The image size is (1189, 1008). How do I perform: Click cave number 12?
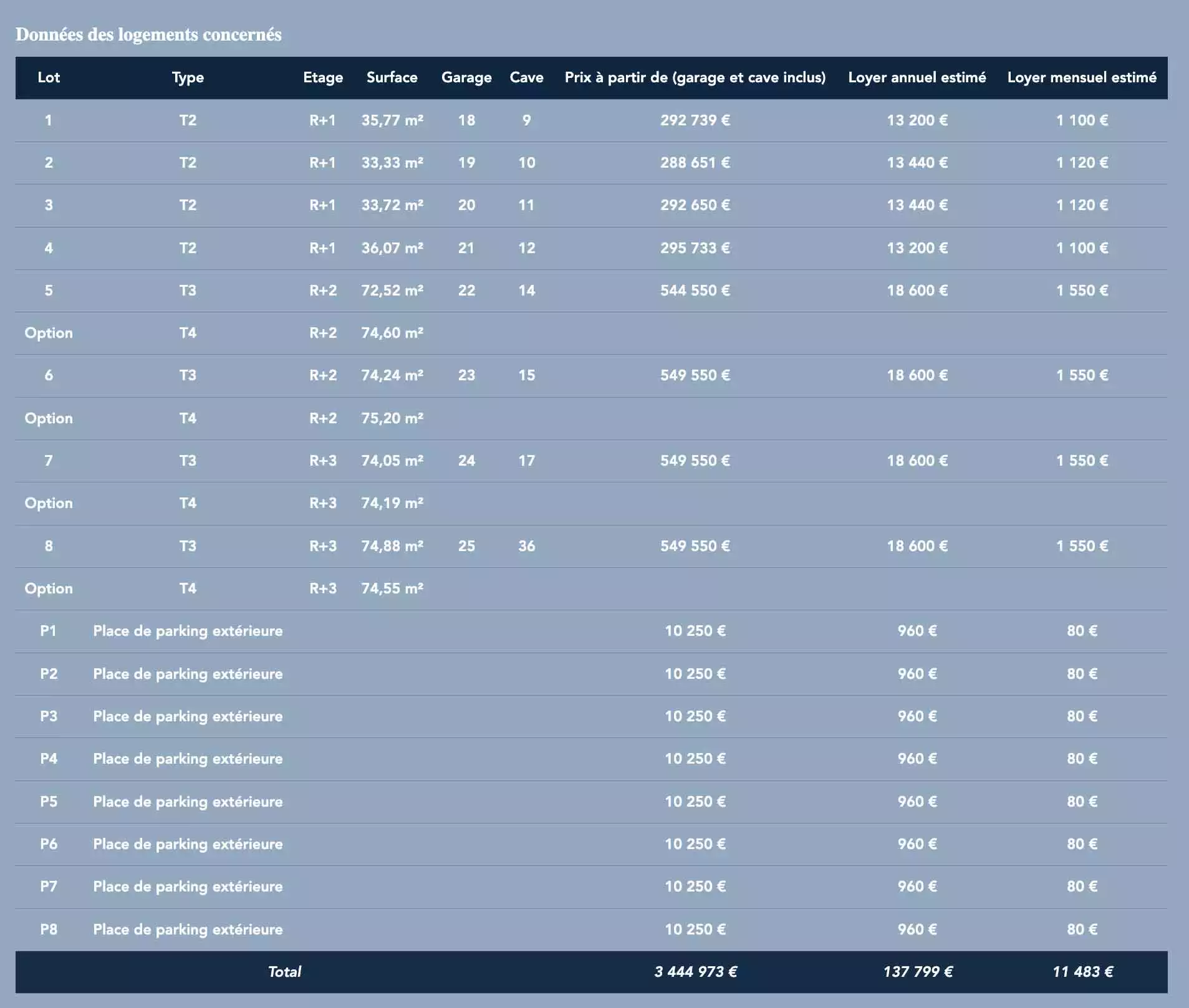[527, 248]
